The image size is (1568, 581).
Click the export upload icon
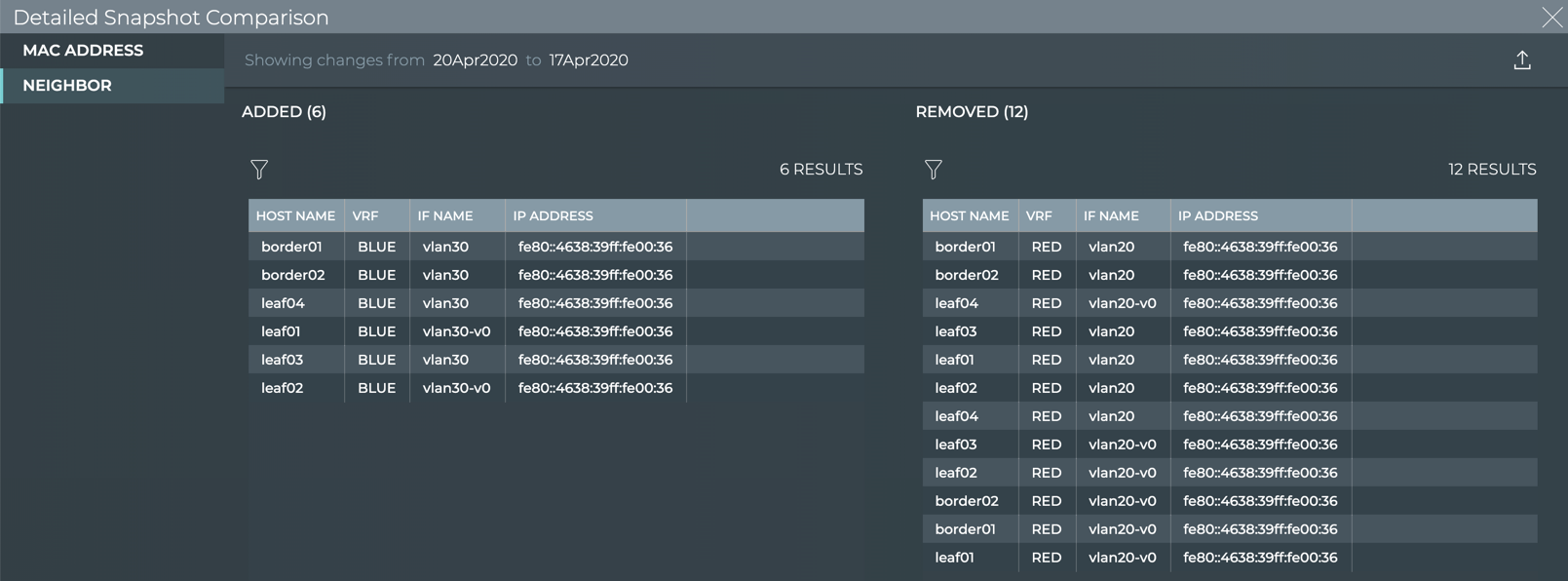coord(1521,60)
